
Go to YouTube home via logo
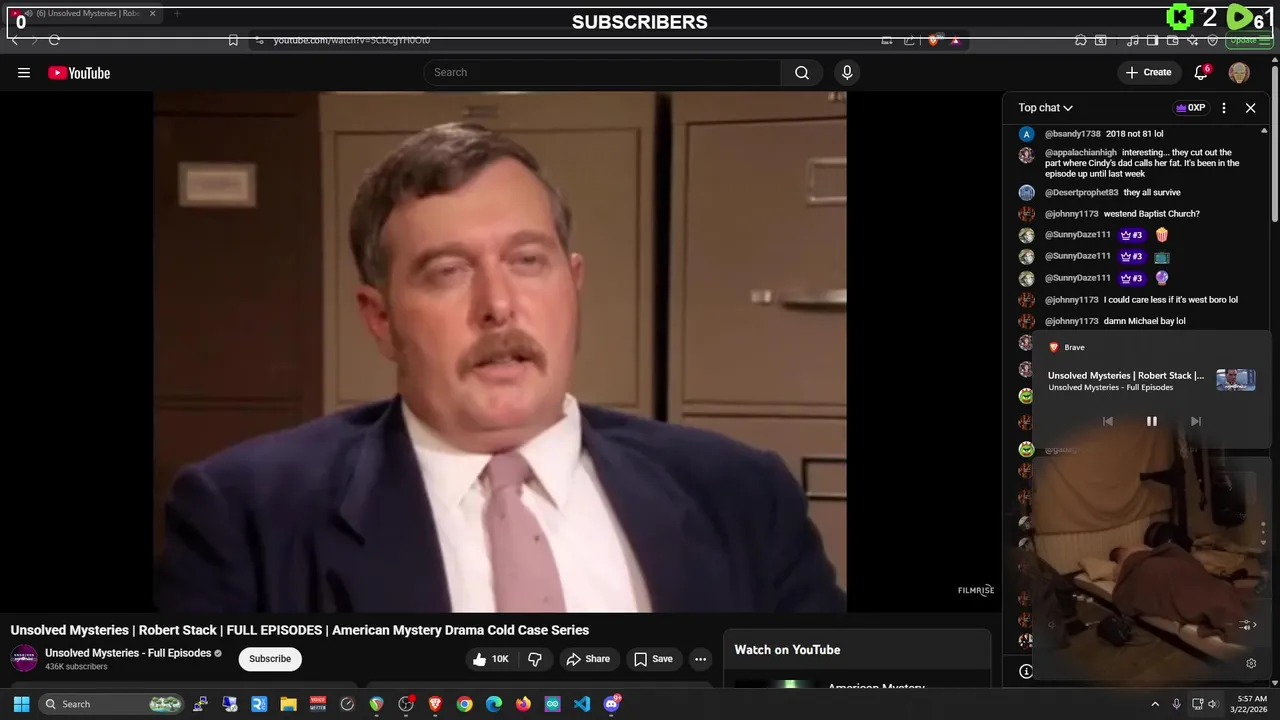pos(79,72)
